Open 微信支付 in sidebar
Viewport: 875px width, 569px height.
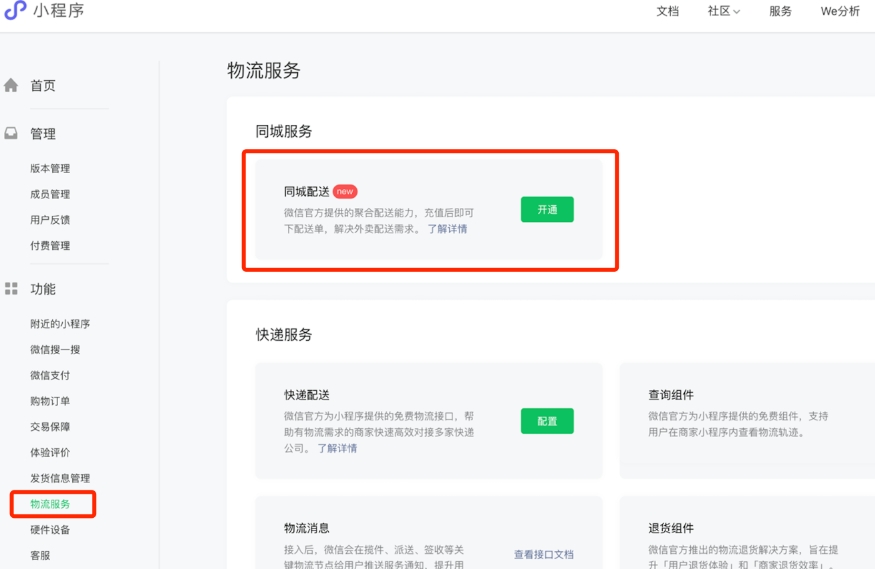tap(50, 375)
